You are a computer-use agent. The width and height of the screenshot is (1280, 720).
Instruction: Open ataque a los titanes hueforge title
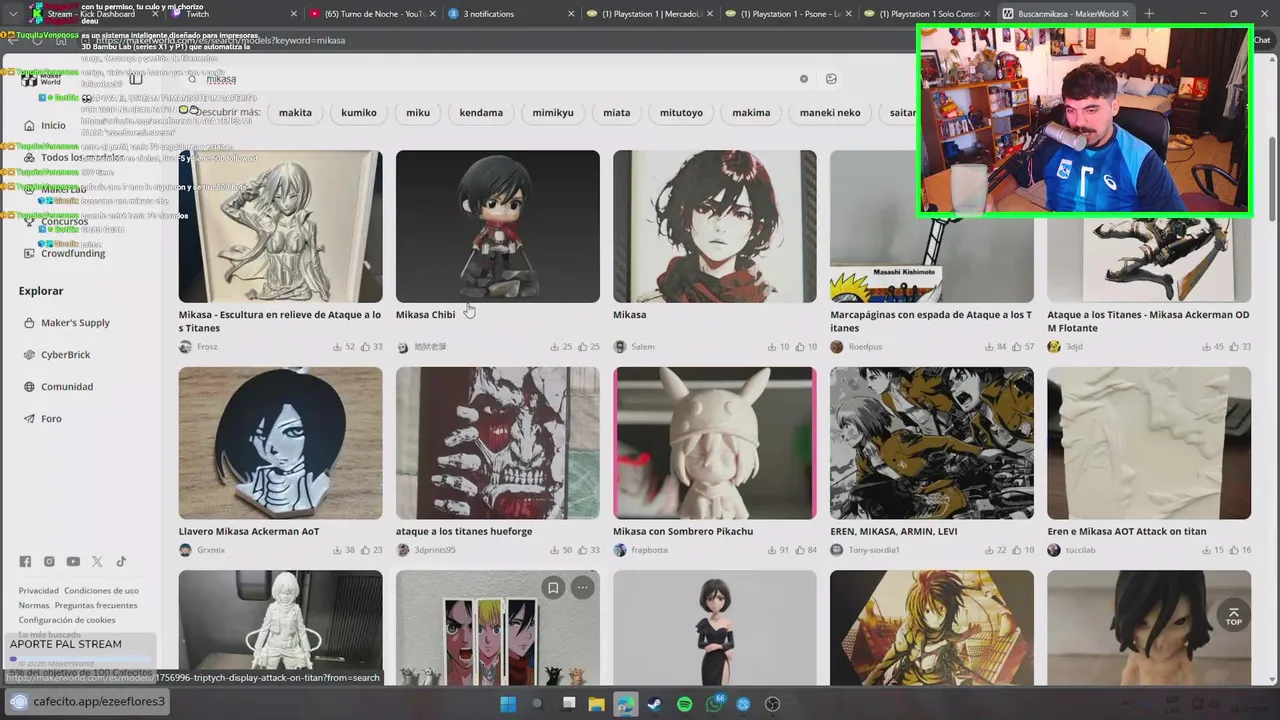click(x=464, y=531)
